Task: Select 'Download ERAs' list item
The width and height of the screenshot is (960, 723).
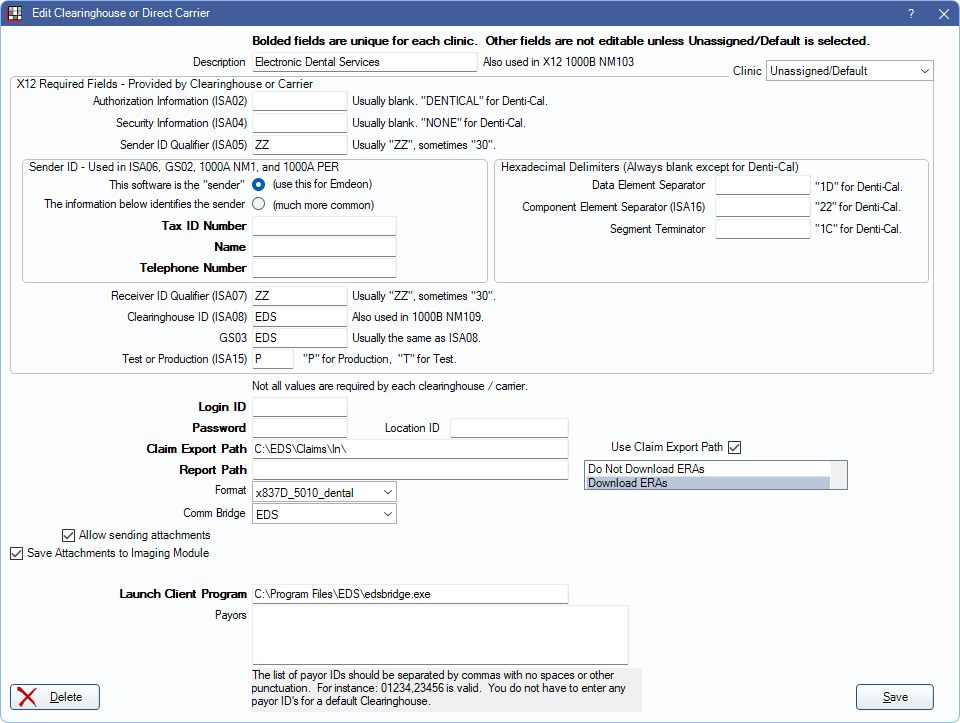Action: [707, 482]
